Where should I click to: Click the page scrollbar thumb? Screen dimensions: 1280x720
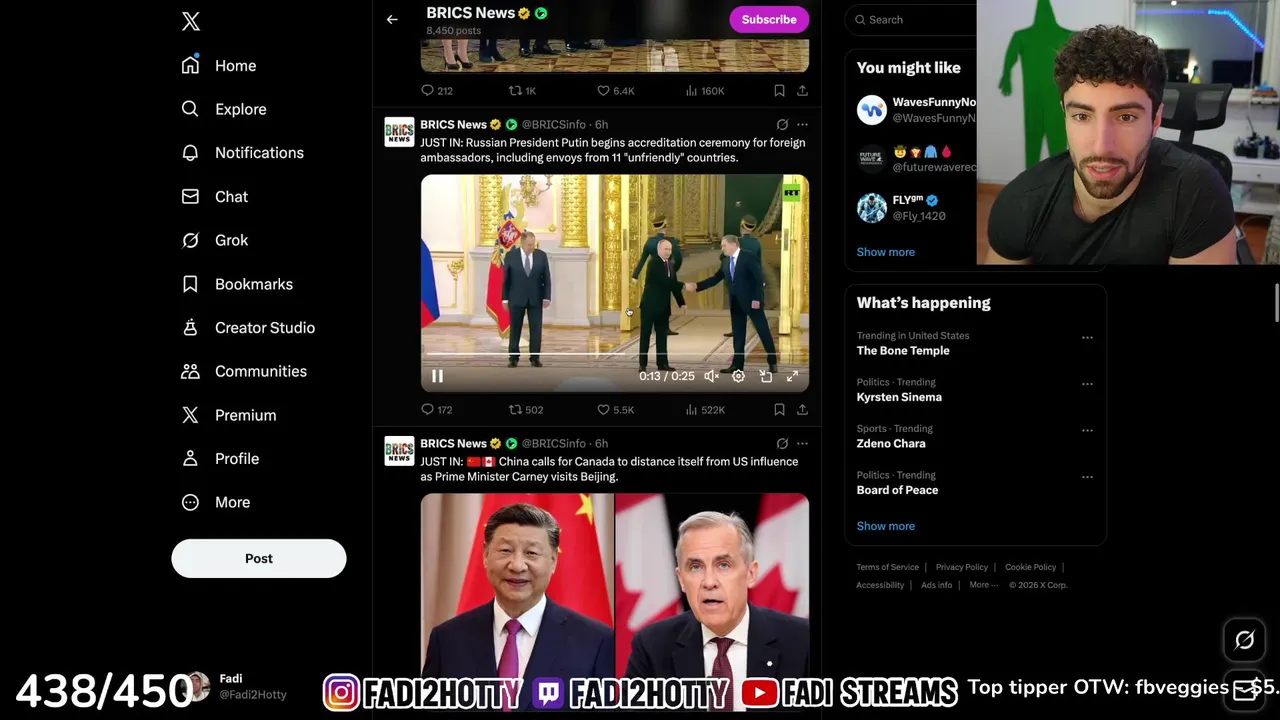tap(1276, 303)
